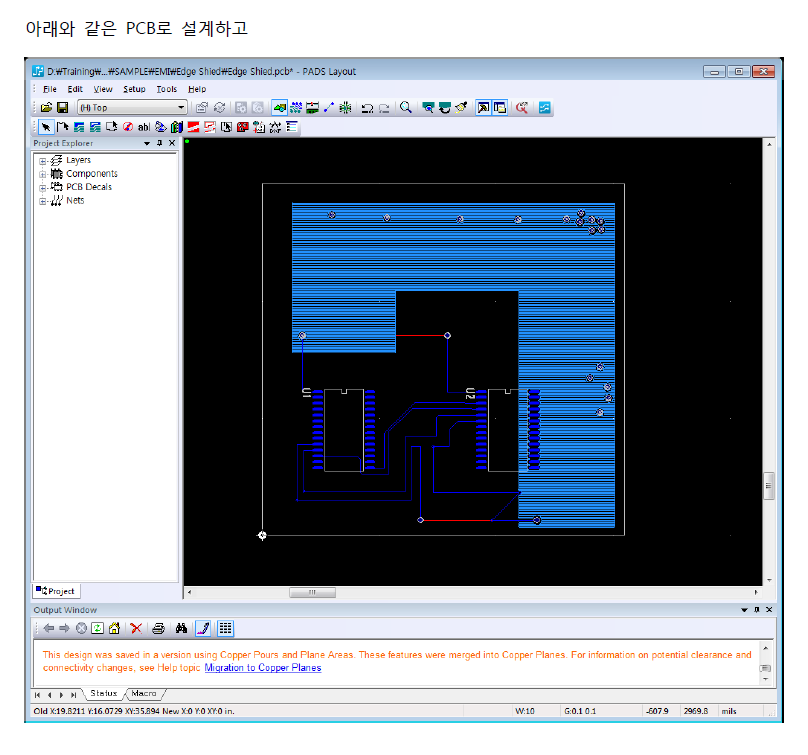Image resolution: width=808 pixels, height=755 pixels.
Task: Click the magnifier Zoom icon in the toolbar
Action: point(406,107)
